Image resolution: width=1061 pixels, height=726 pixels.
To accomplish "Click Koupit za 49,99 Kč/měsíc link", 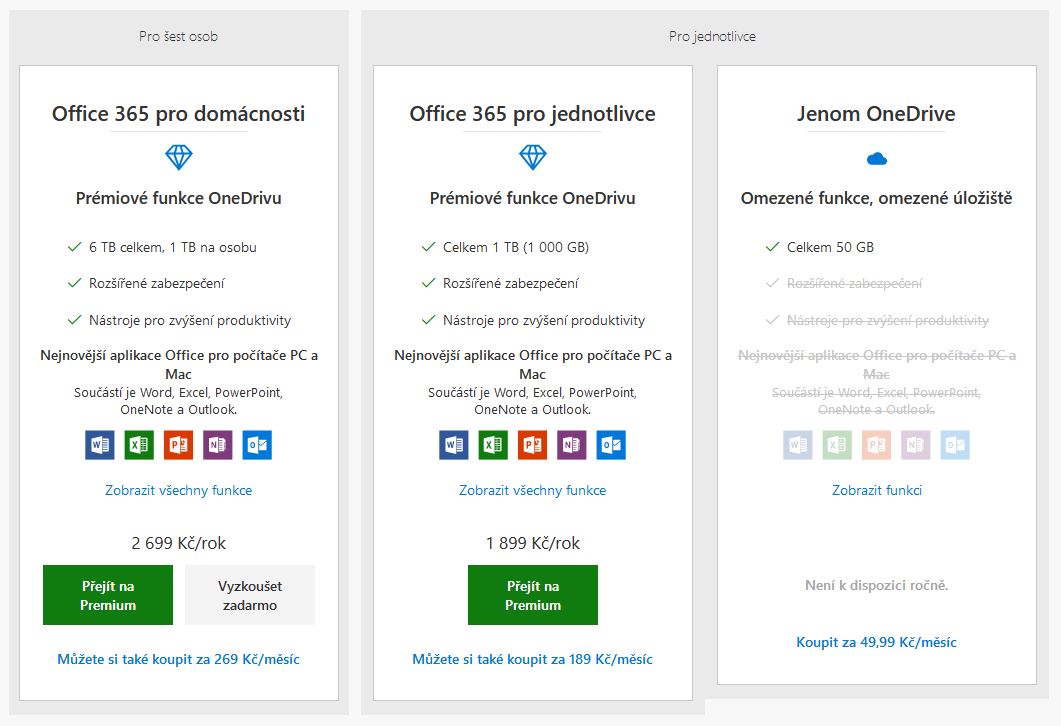I will pyautogui.click(x=876, y=642).
